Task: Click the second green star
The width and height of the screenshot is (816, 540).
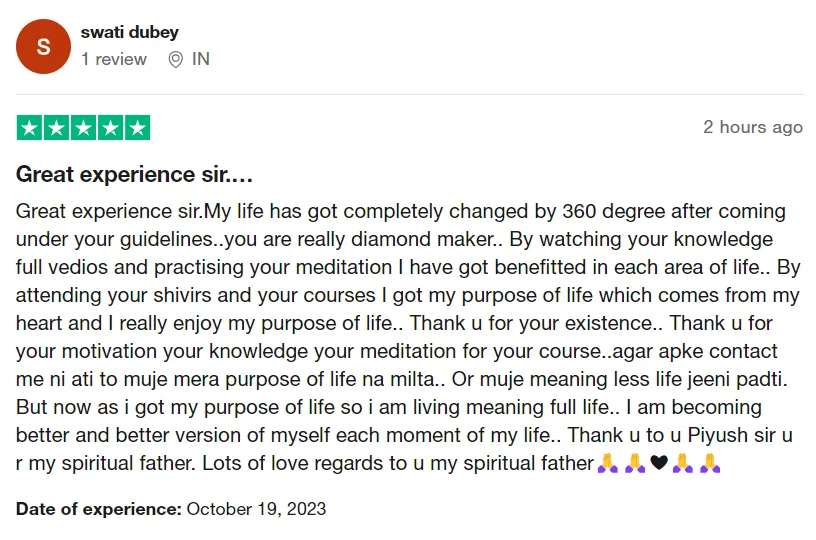Action: 57,127
